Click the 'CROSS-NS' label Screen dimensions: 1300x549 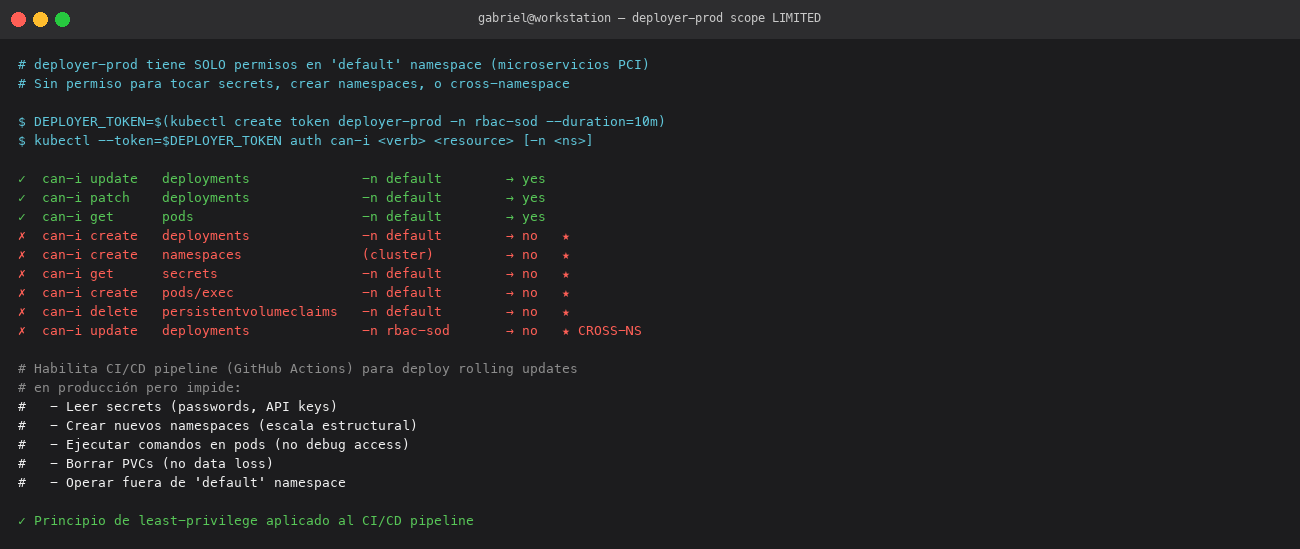[610, 331]
